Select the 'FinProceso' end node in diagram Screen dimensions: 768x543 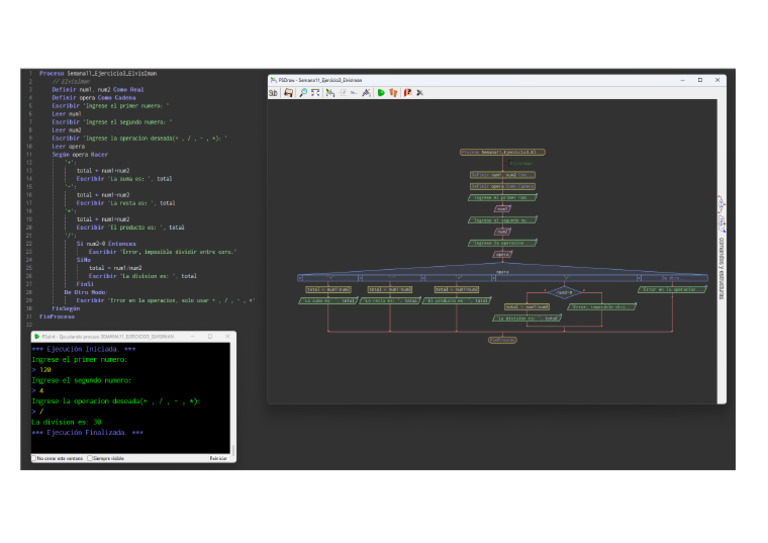coord(503,340)
